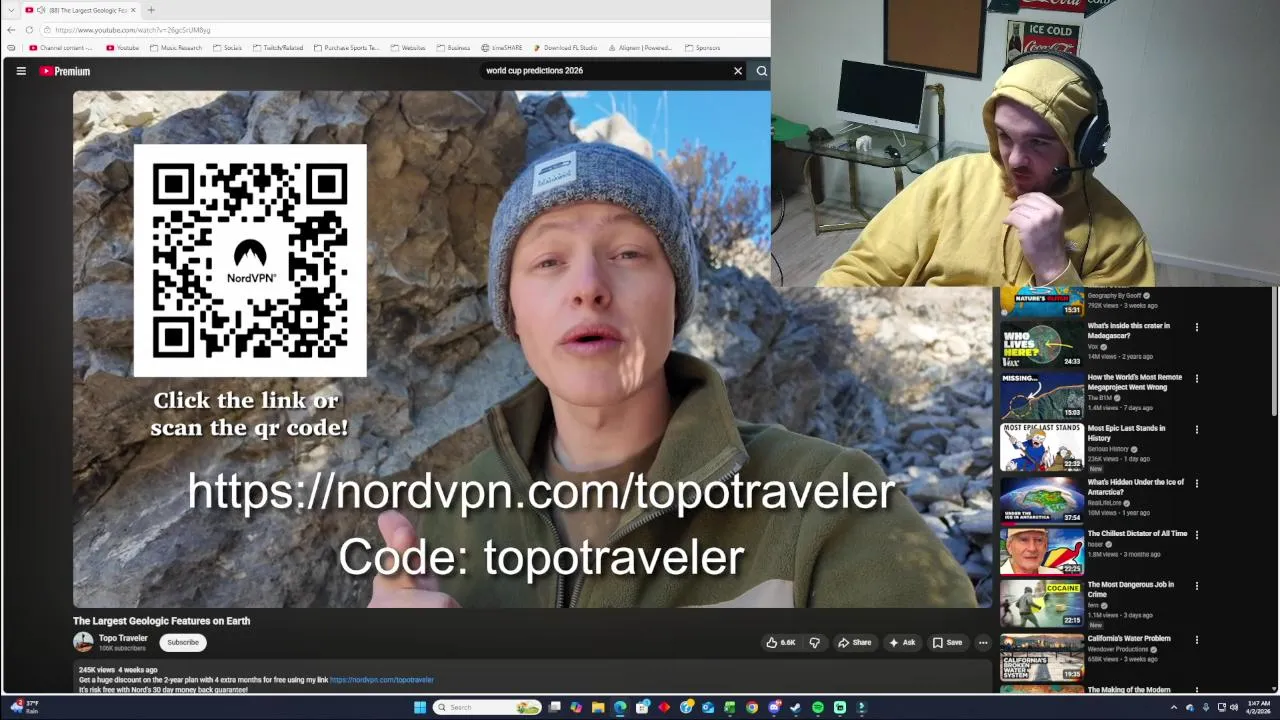Open Spotify from the taskbar
The height and width of the screenshot is (720, 1280).
(818, 707)
